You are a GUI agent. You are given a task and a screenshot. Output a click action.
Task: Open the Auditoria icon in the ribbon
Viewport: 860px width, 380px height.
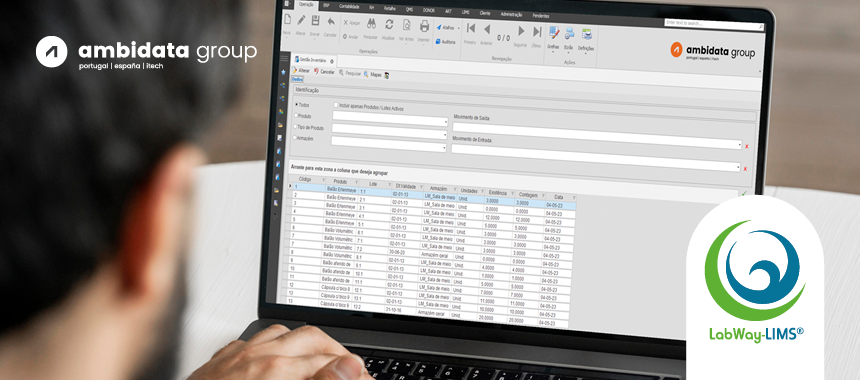pyautogui.click(x=445, y=41)
